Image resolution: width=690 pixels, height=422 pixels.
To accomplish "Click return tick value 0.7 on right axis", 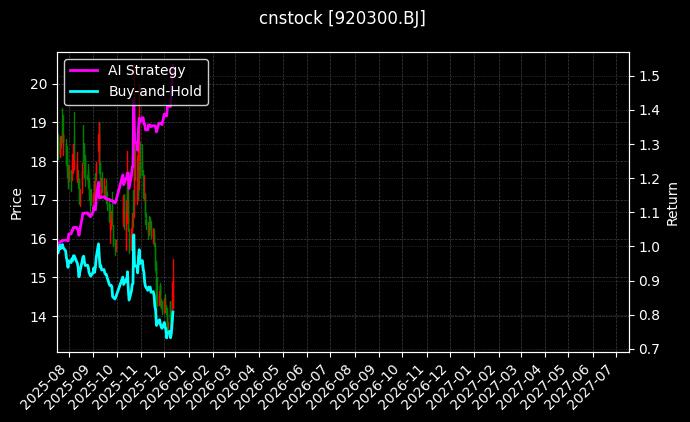I will click(649, 349).
